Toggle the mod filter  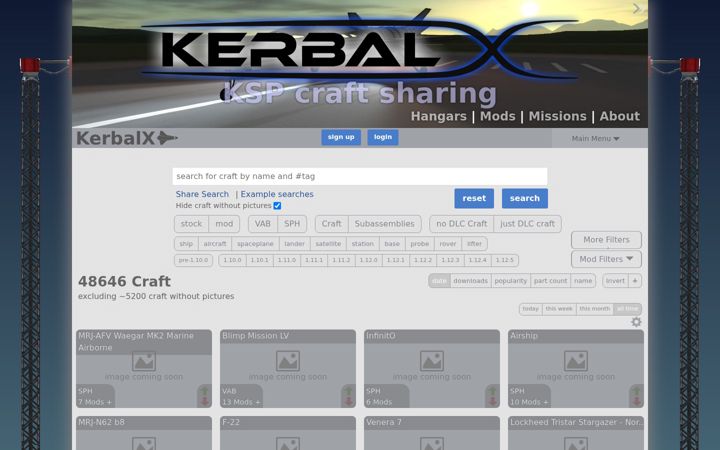coord(224,224)
